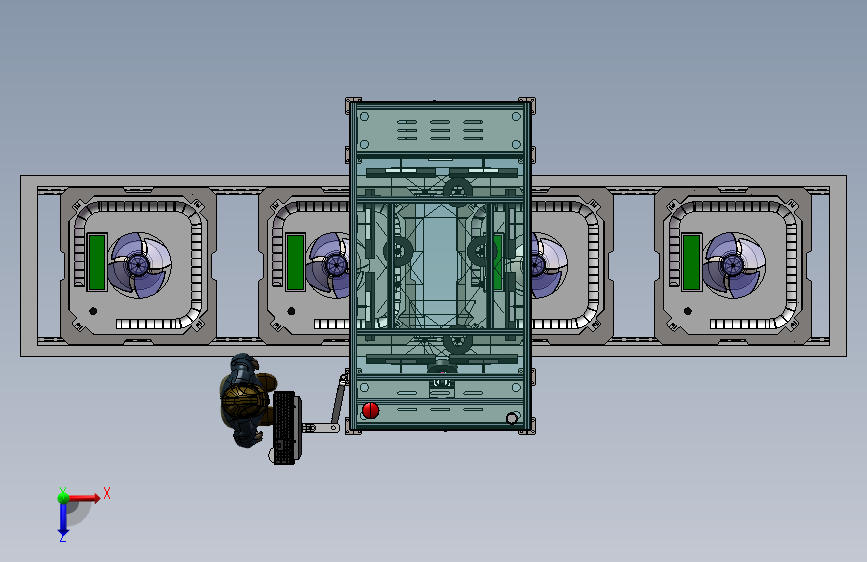Select the fan impeller in the rightmost unit
Screen dimensions: 867x562
point(734,266)
